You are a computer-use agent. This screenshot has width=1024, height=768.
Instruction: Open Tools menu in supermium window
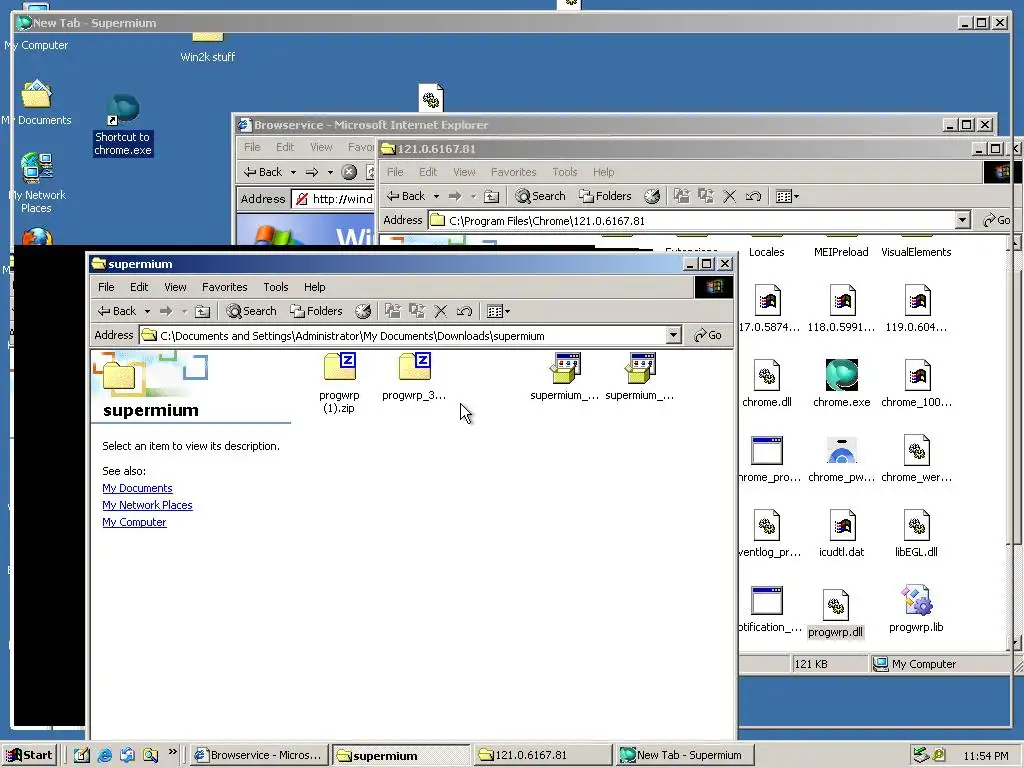tap(276, 287)
